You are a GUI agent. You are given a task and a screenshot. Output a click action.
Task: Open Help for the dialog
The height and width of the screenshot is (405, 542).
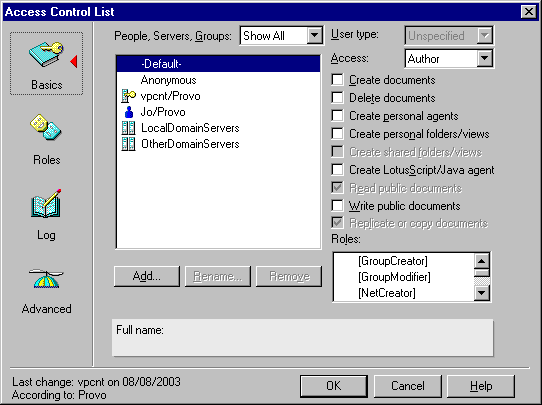click(481, 386)
